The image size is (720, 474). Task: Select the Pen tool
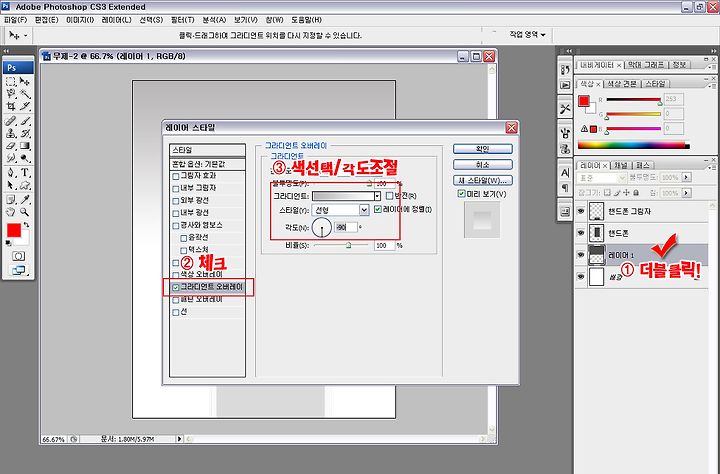click(x=11, y=173)
